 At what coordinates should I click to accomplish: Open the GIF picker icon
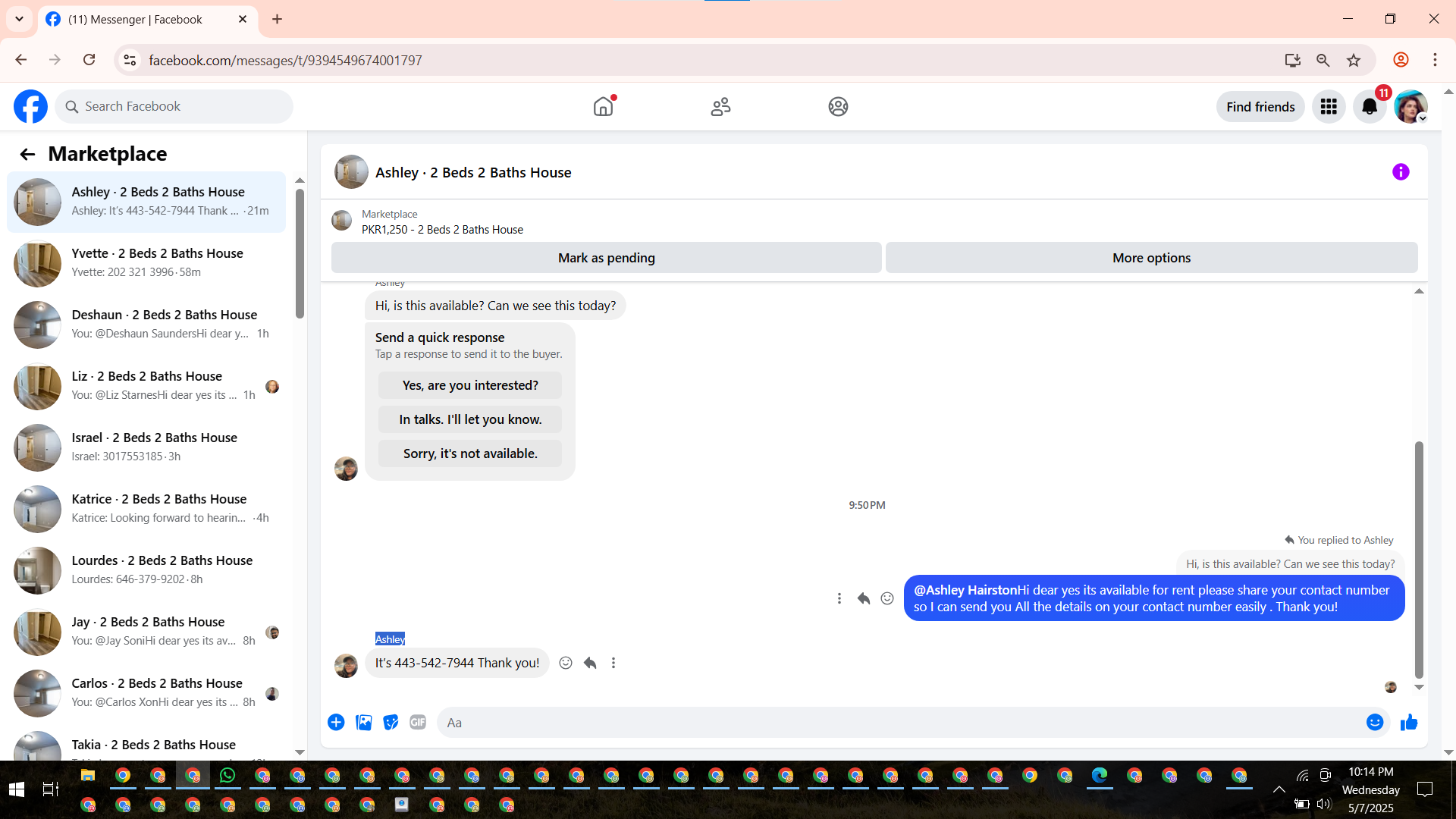[x=418, y=722]
